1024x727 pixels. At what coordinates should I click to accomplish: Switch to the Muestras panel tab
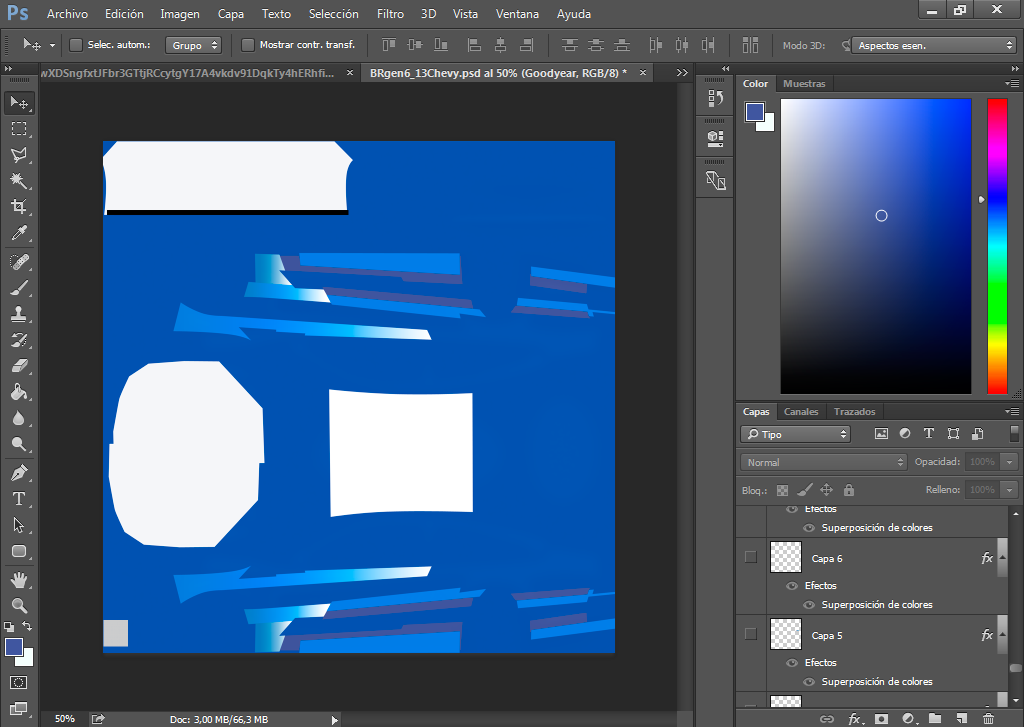tap(804, 84)
